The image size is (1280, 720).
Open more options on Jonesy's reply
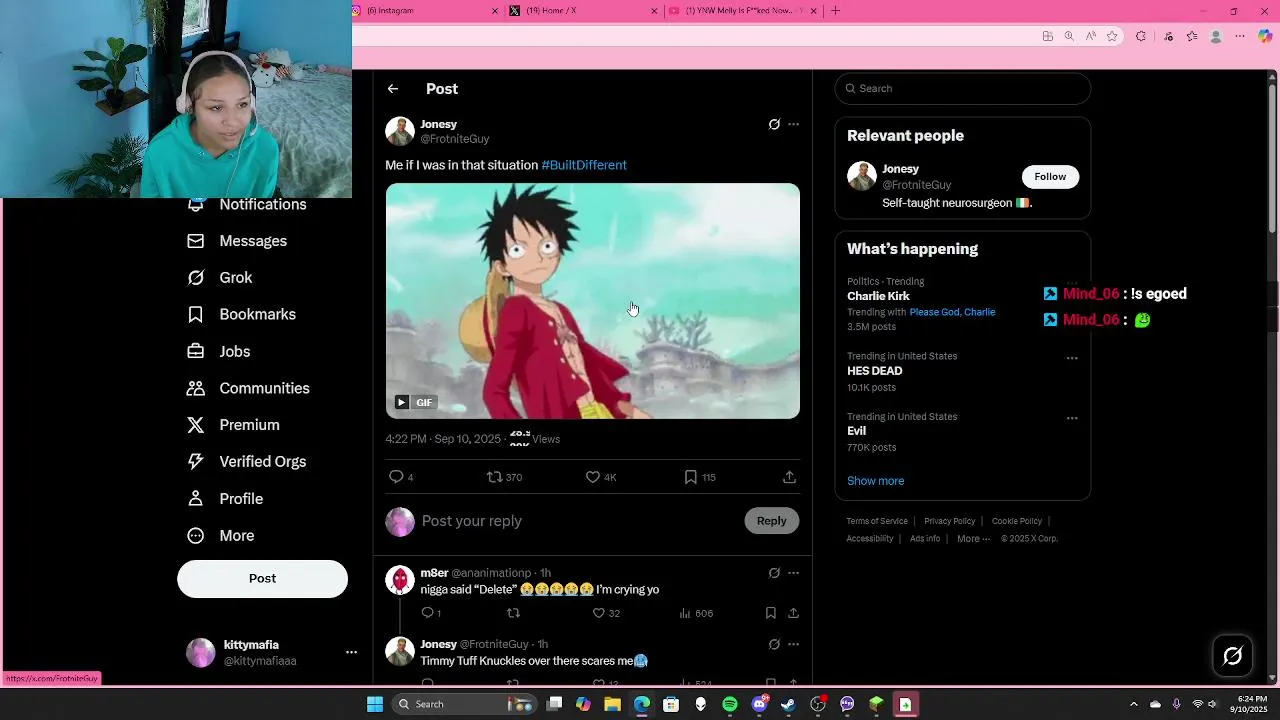[794, 645]
